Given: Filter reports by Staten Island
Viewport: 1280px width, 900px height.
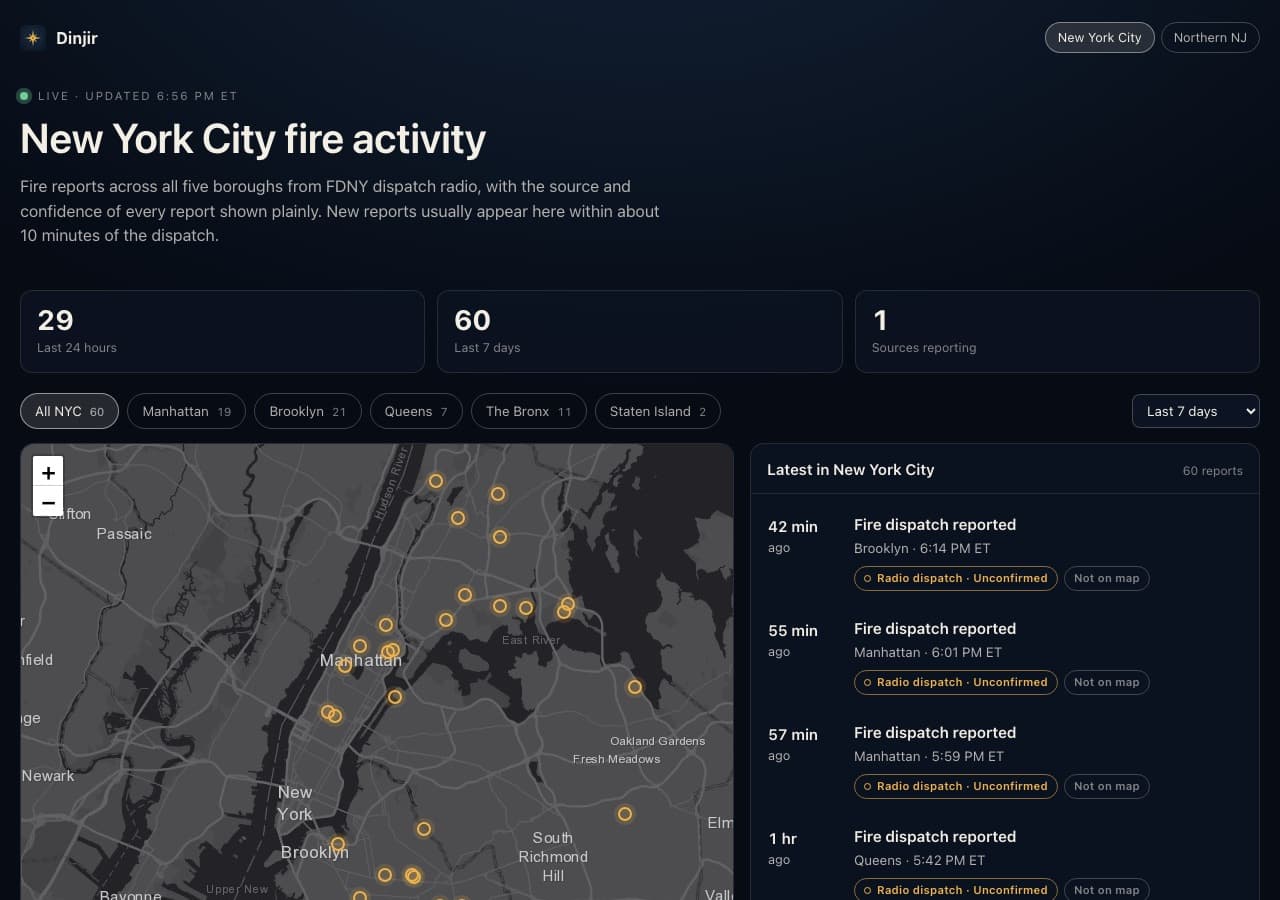Looking at the screenshot, I should pos(657,411).
